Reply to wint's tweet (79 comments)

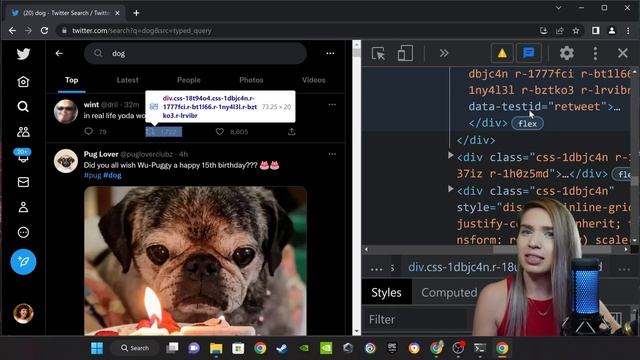point(95,131)
